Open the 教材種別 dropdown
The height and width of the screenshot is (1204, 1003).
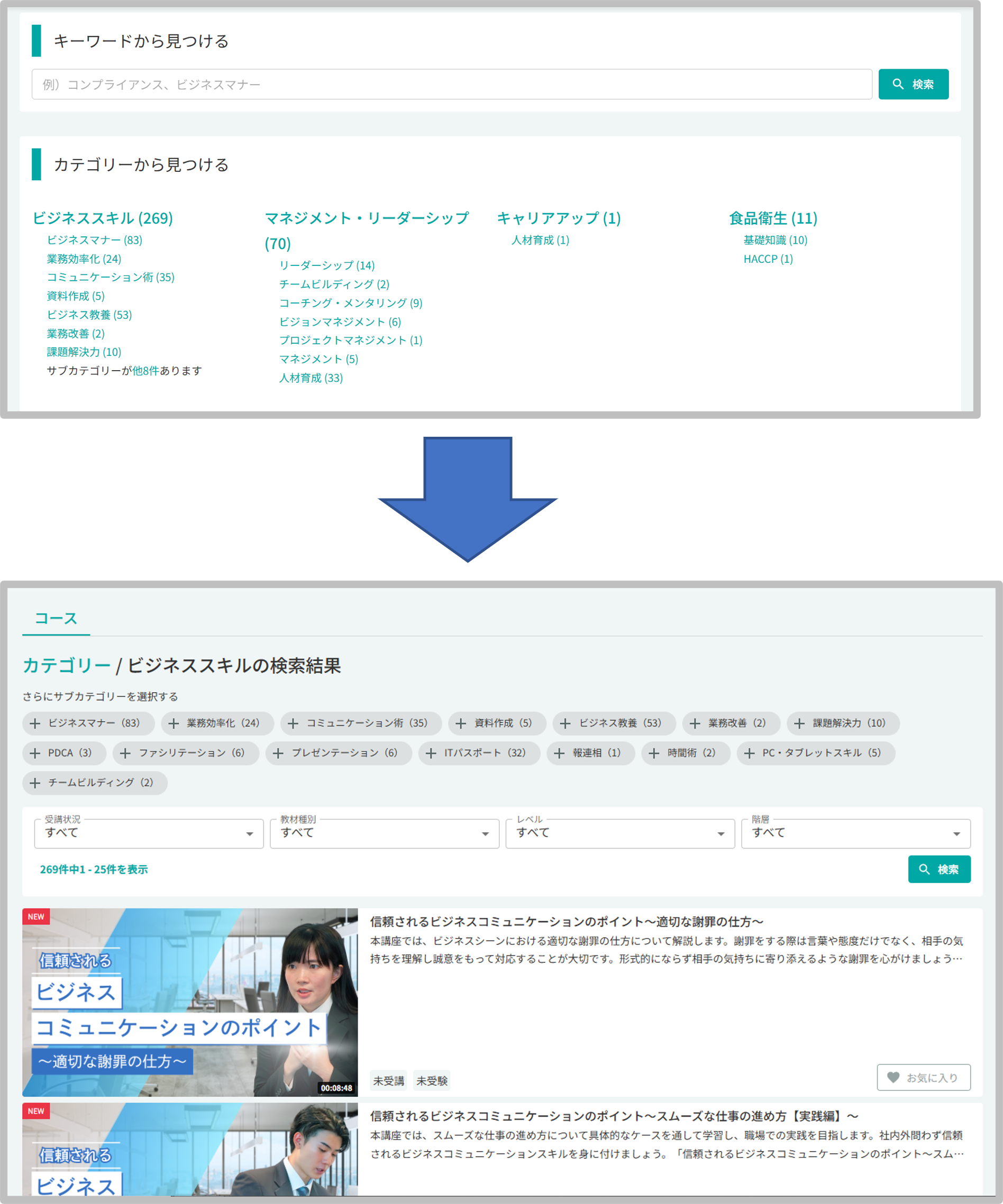coord(384,834)
